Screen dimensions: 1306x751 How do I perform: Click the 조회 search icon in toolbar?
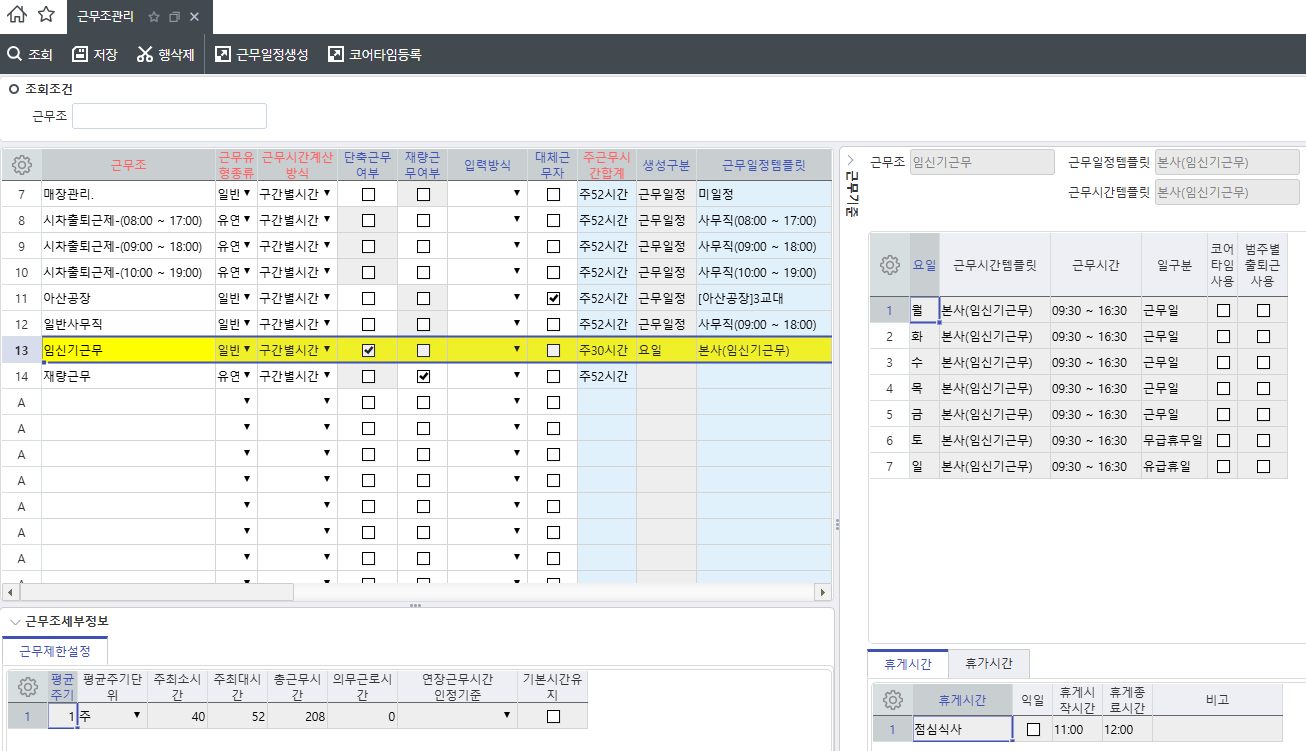tap(14, 54)
